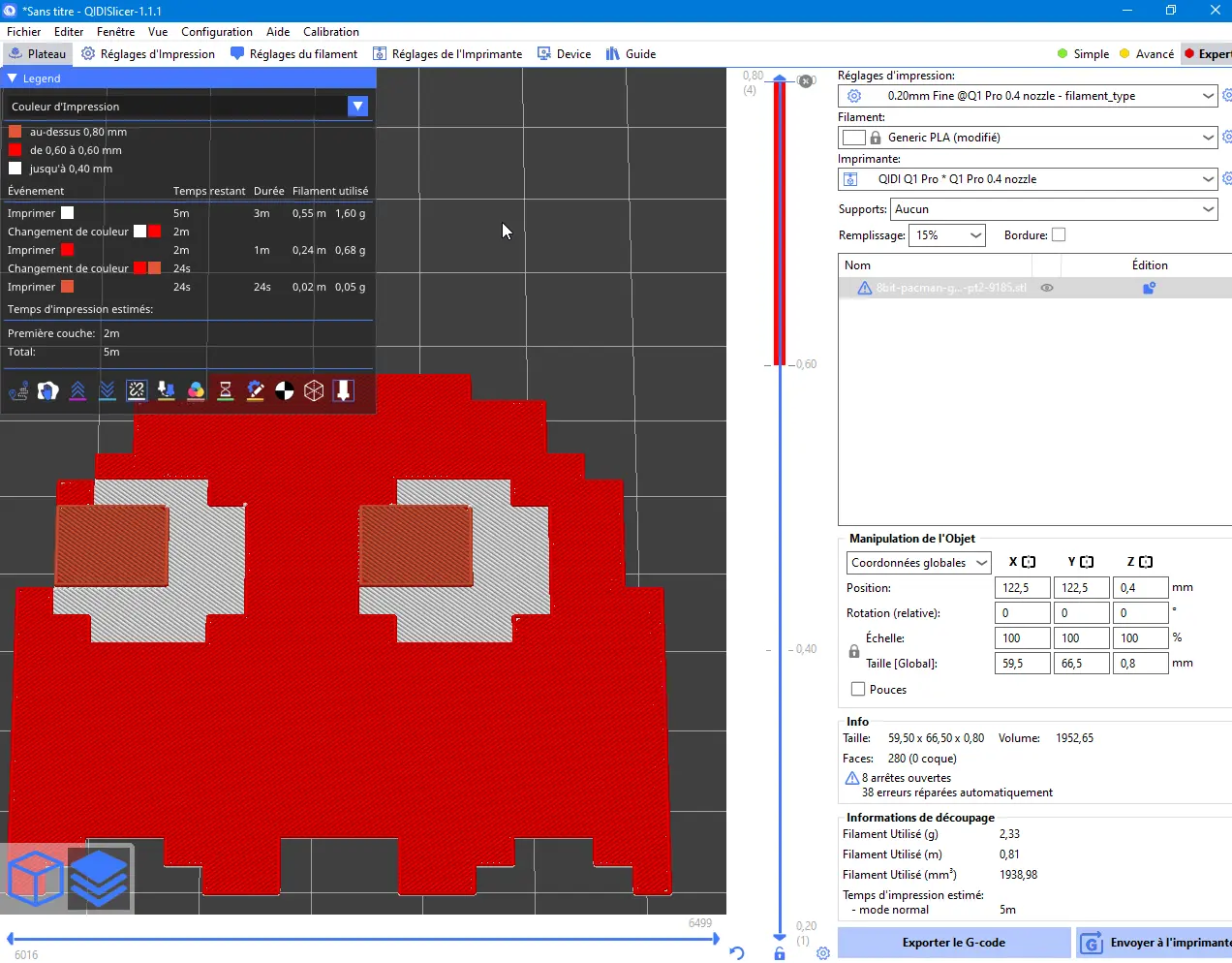
Task: Toggle custom G-code display (gear and pencil icon)
Action: click(255, 390)
